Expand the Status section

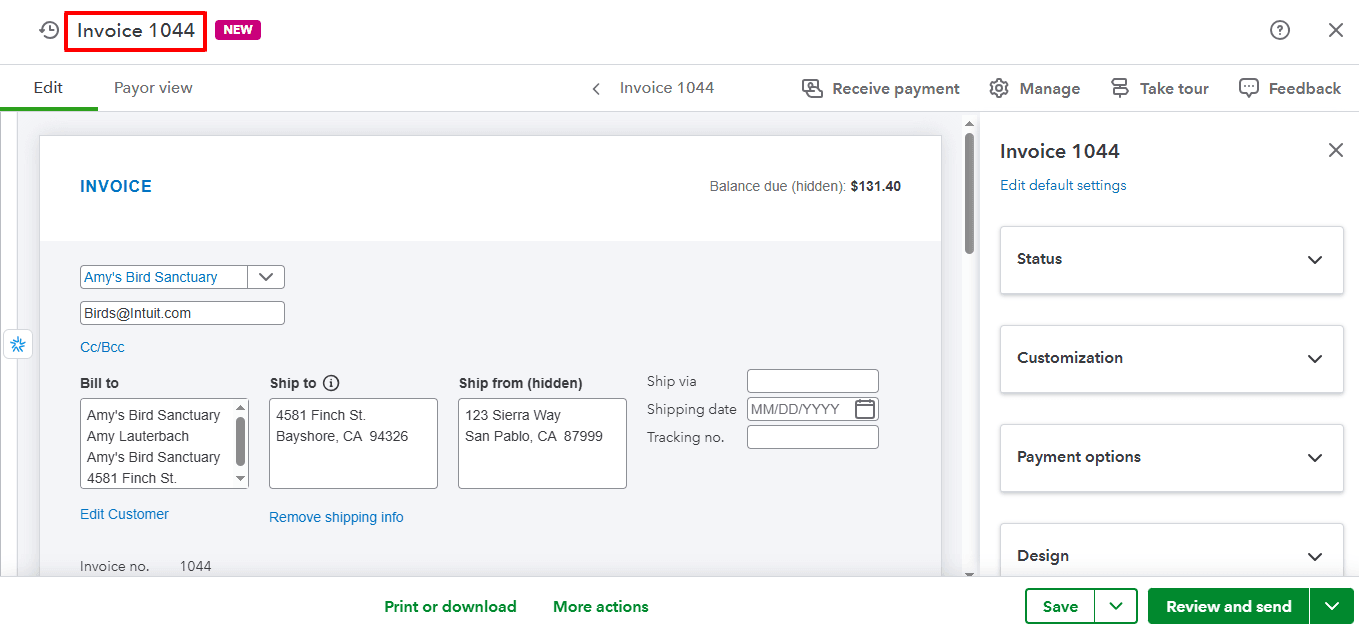1314,259
